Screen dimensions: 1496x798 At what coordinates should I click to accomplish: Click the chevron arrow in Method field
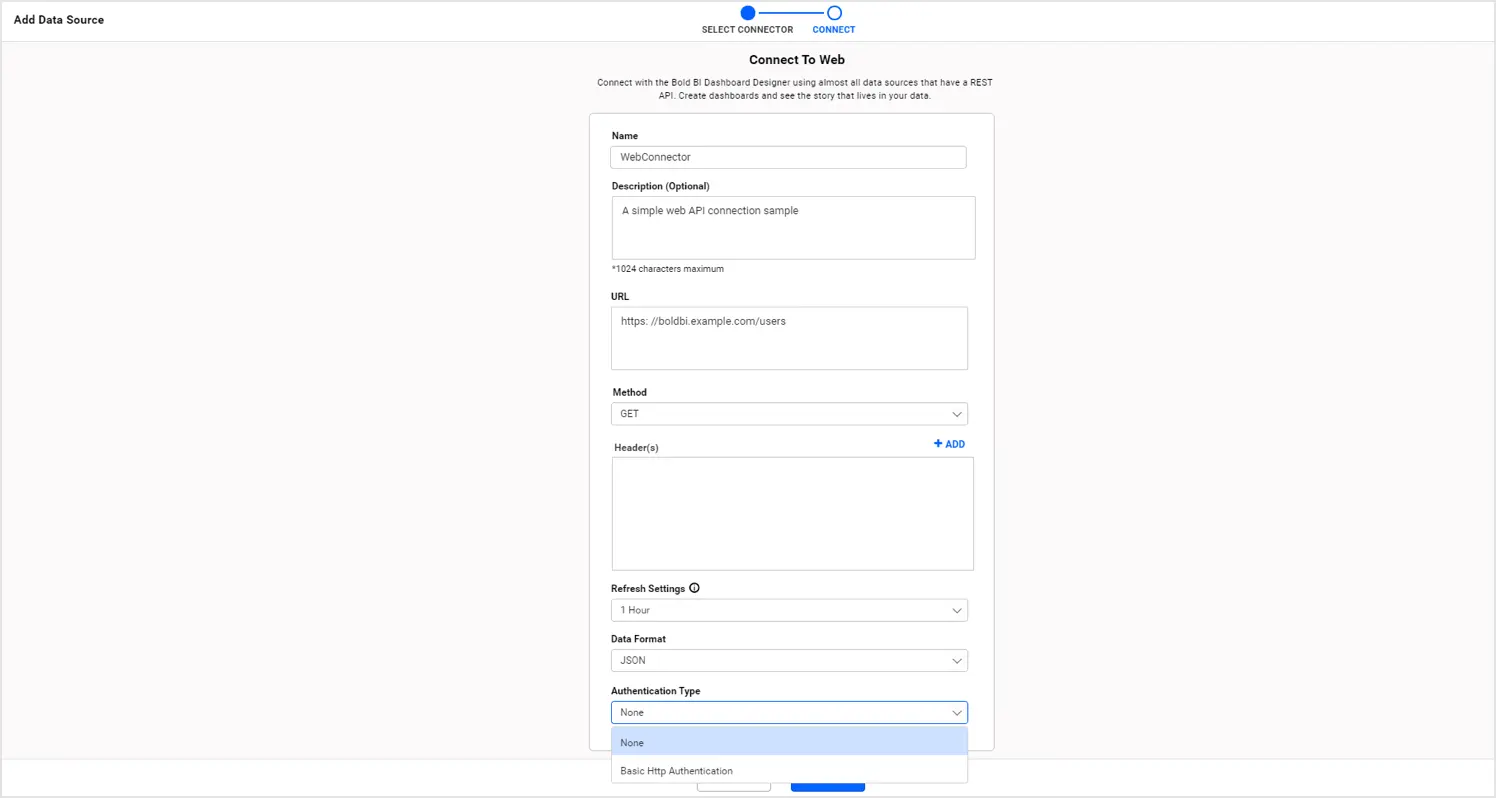coord(957,414)
